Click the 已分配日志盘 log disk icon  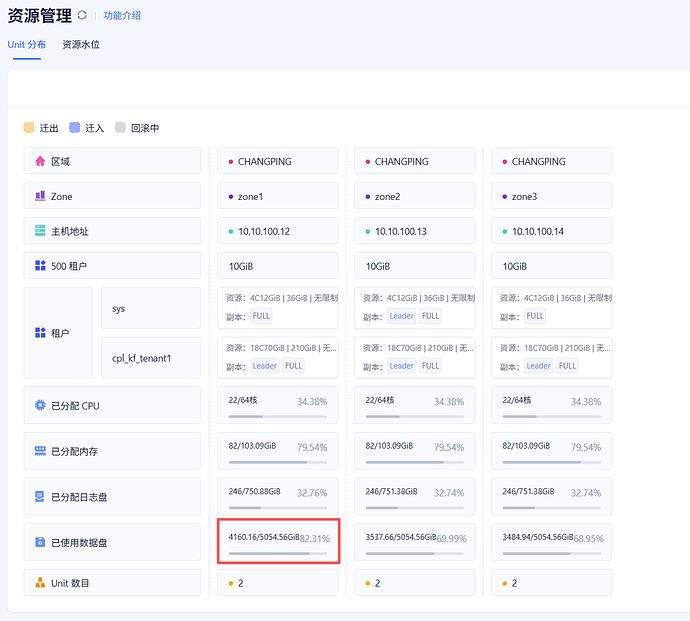point(40,496)
